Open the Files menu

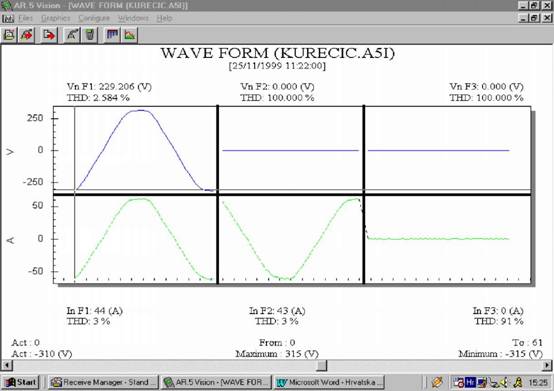point(25,18)
